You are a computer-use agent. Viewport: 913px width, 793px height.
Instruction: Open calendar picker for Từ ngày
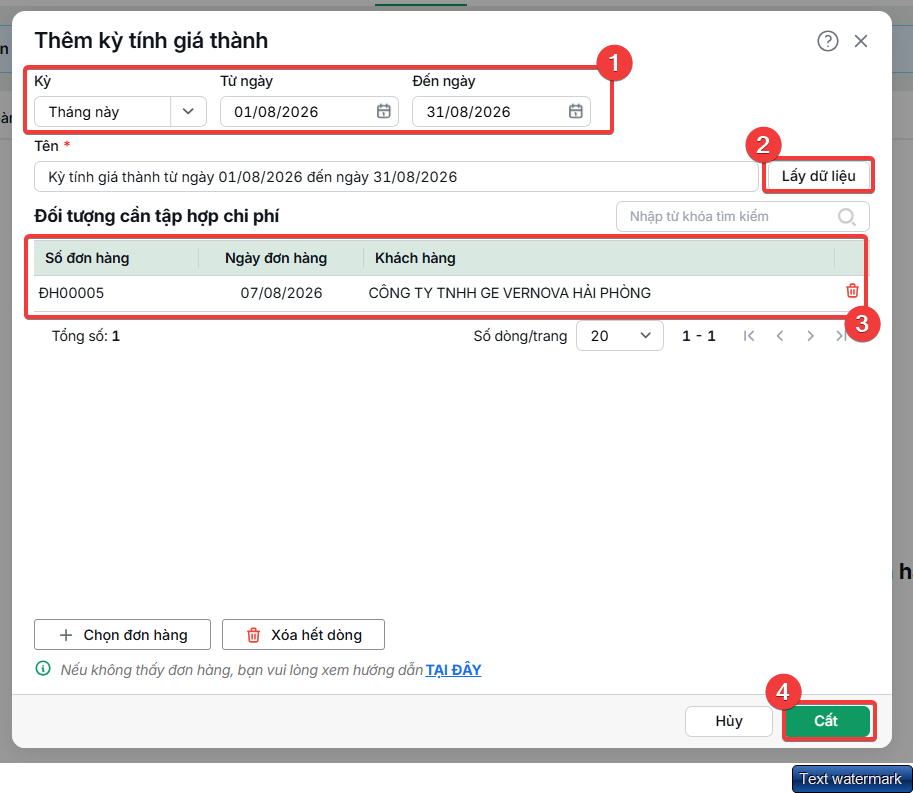click(x=383, y=111)
